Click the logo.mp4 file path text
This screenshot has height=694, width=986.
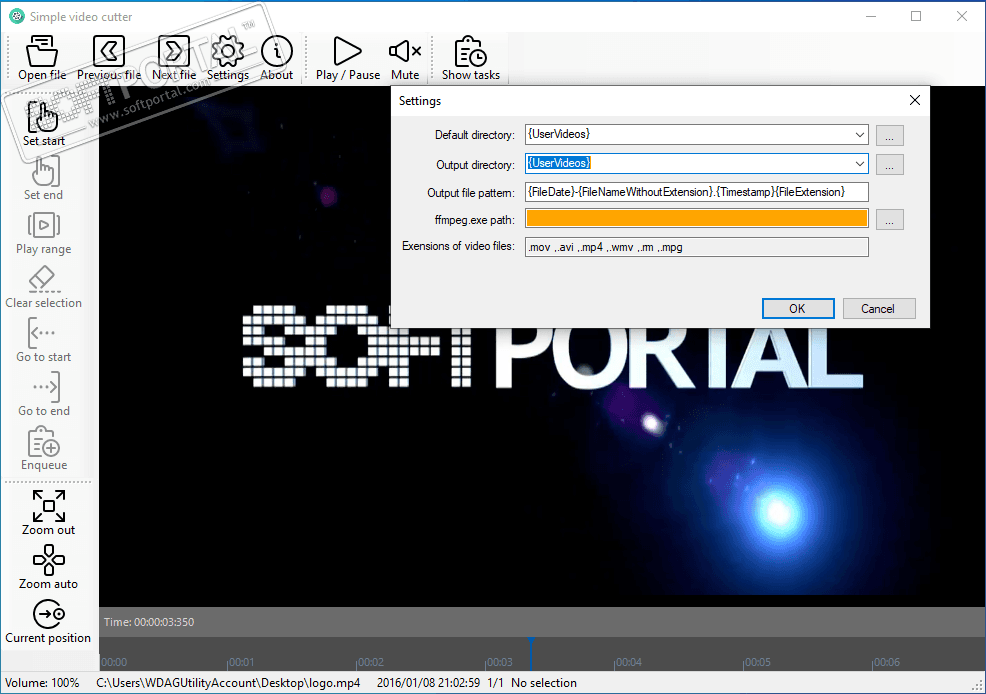coord(228,683)
